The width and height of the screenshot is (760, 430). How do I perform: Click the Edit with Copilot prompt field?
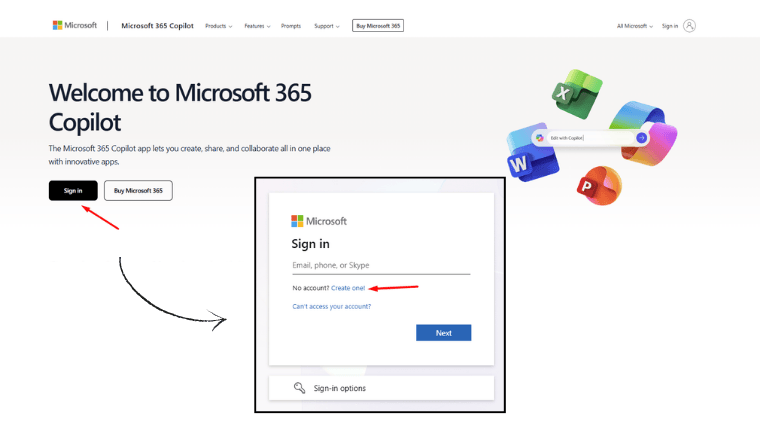coord(590,138)
